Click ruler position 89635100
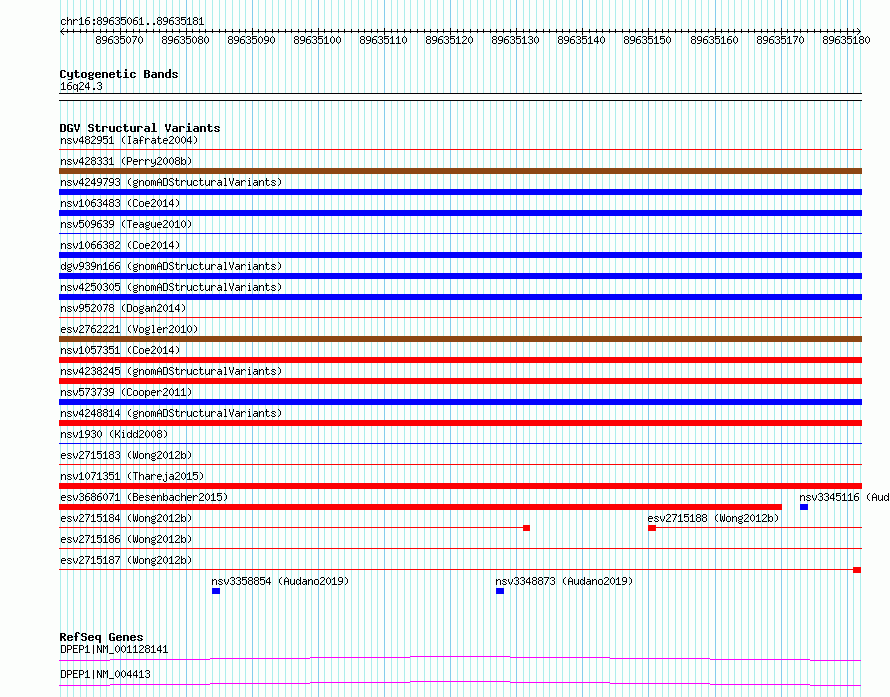Image resolution: width=890 pixels, height=697 pixels. (317, 40)
